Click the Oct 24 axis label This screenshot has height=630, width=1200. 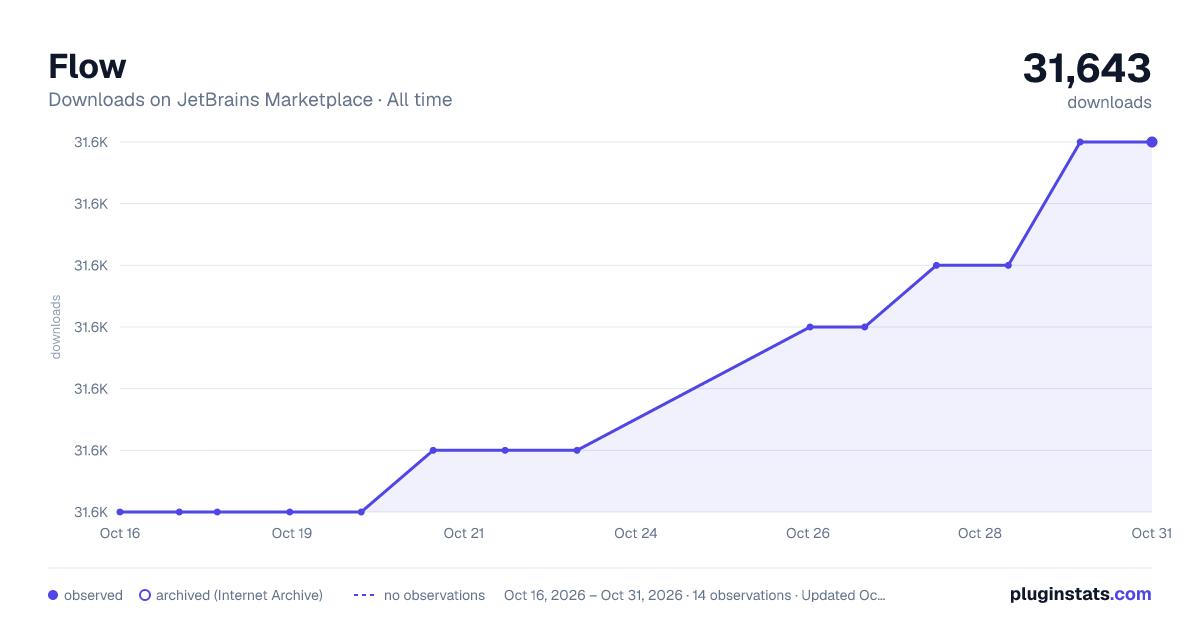pos(636,533)
